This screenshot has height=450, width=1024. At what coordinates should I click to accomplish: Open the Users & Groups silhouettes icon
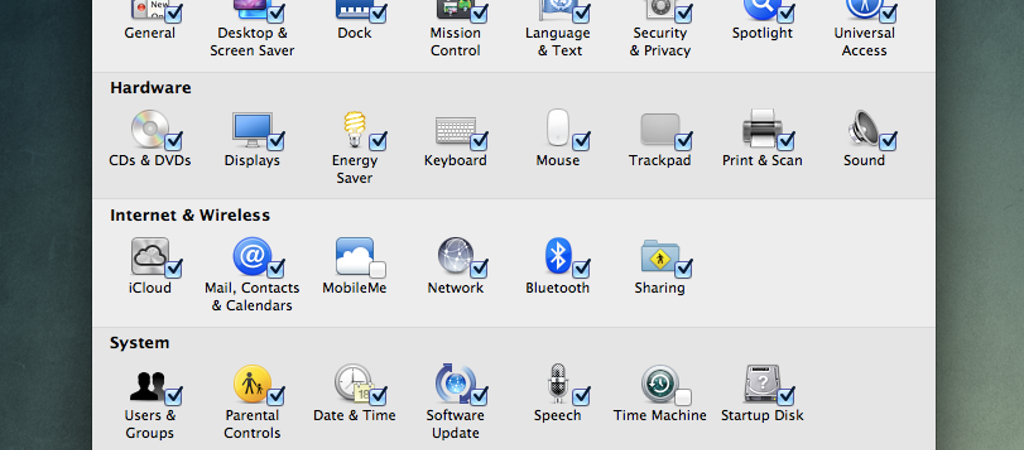(150, 385)
